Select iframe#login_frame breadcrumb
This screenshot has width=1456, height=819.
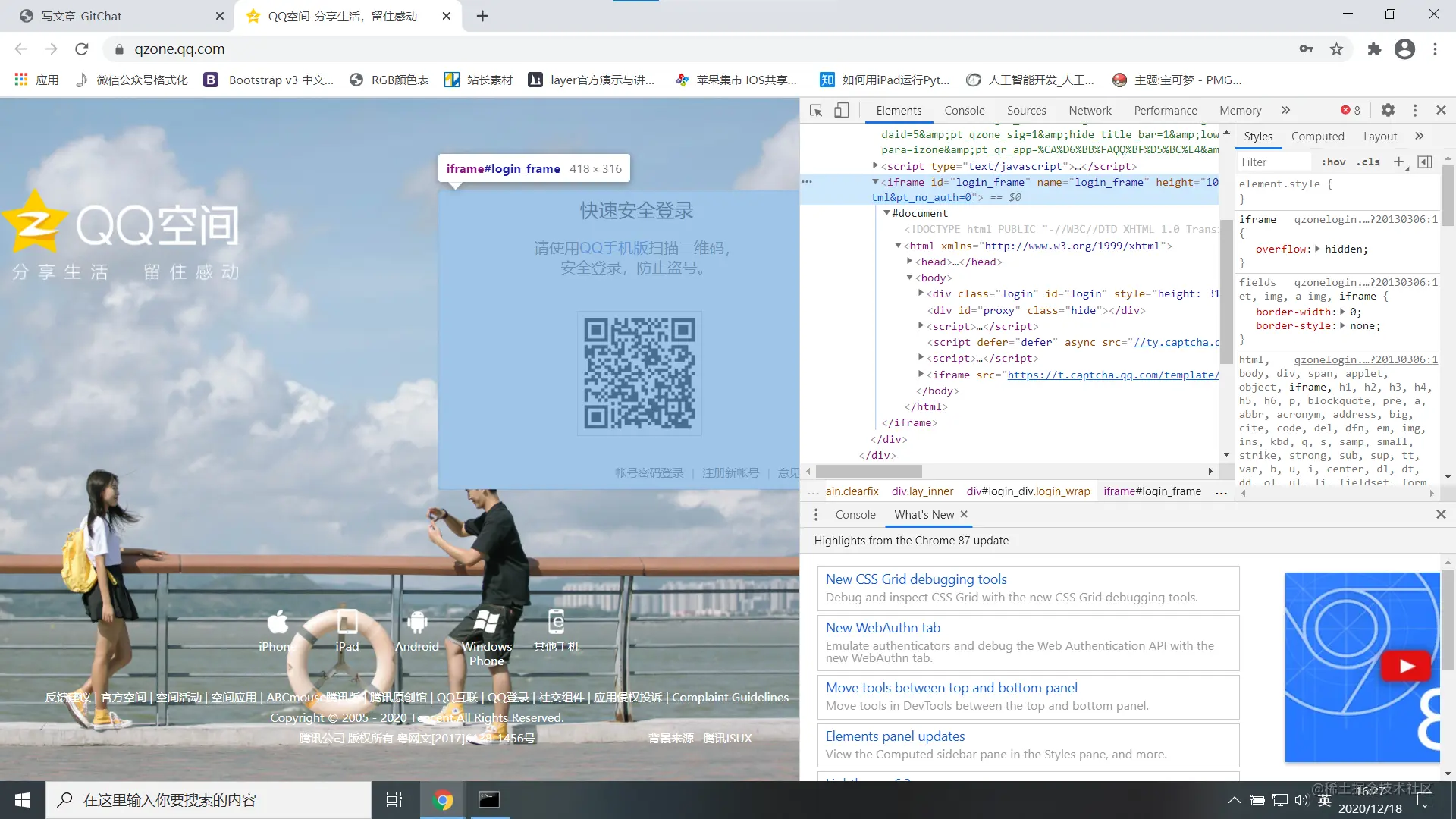(x=1152, y=491)
